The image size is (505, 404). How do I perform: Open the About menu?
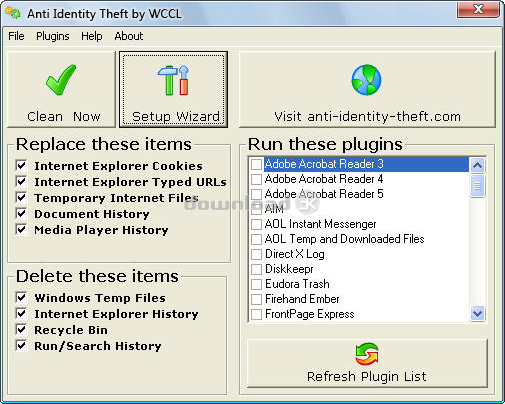coord(129,36)
